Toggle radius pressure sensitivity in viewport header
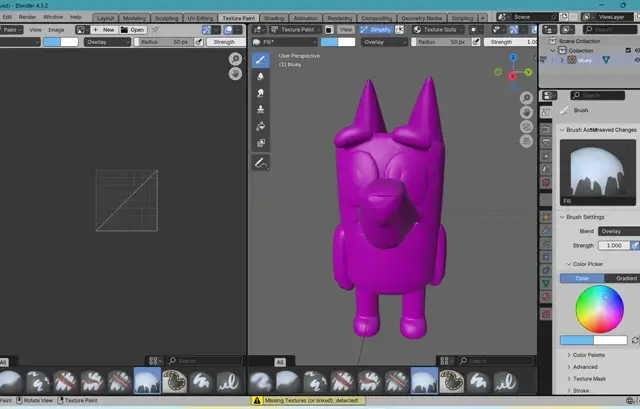This screenshot has width=640, height=409. (x=476, y=42)
